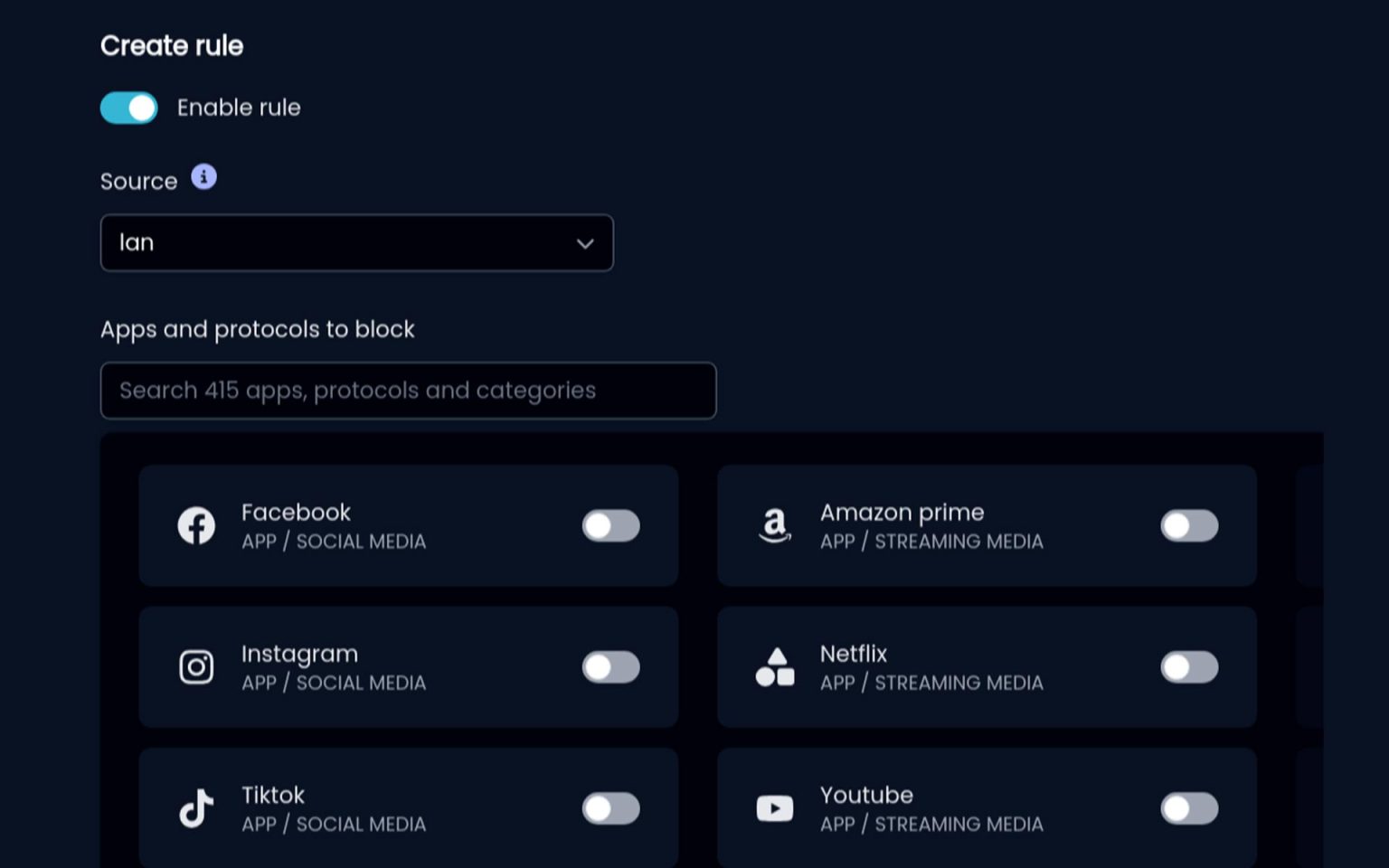1389x868 pixels.
Task: Enable the Tiktok block switch
Action: point(611,808)
